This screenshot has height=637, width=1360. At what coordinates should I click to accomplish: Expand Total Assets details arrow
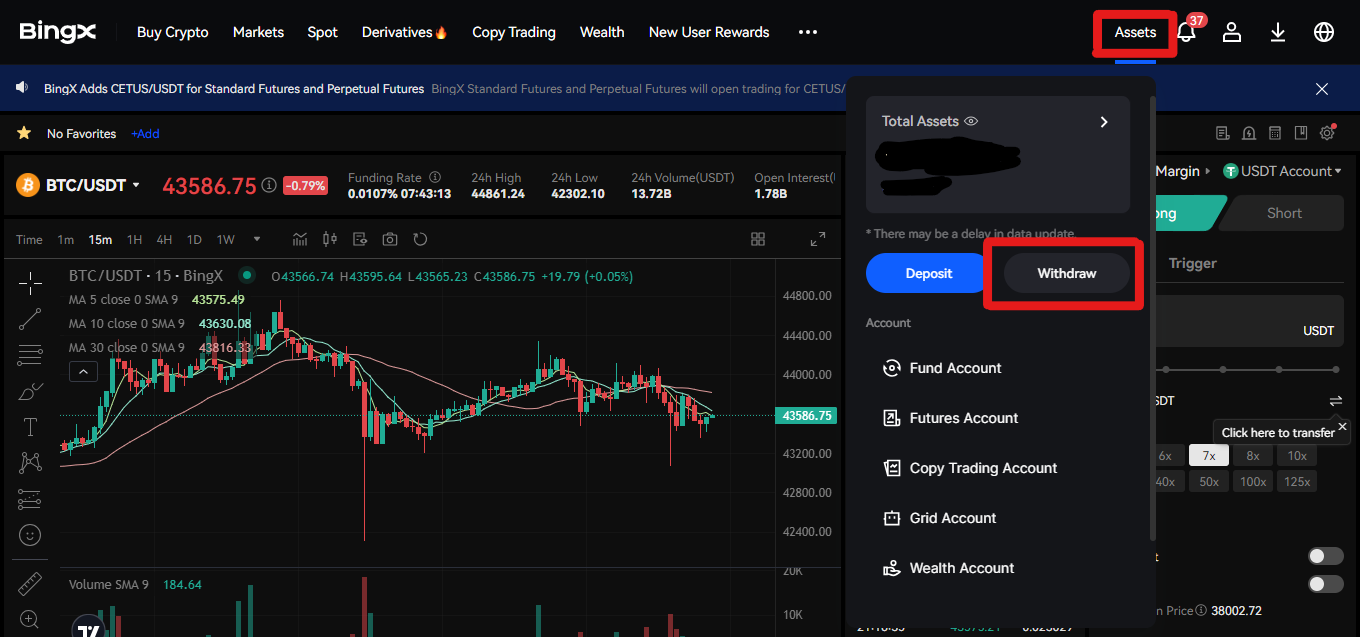tap(1104, 122)
